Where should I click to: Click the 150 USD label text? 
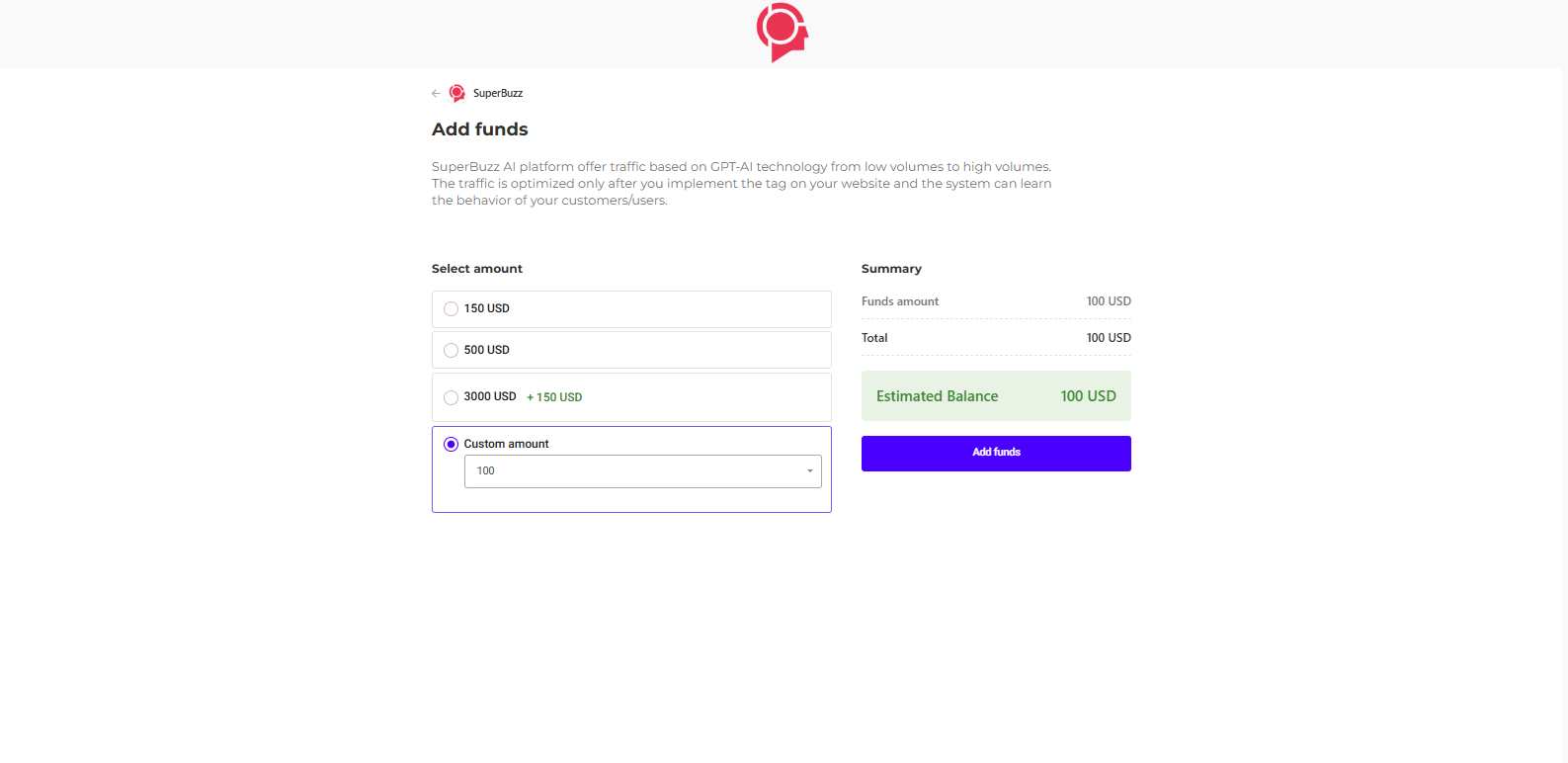[487, 308]
